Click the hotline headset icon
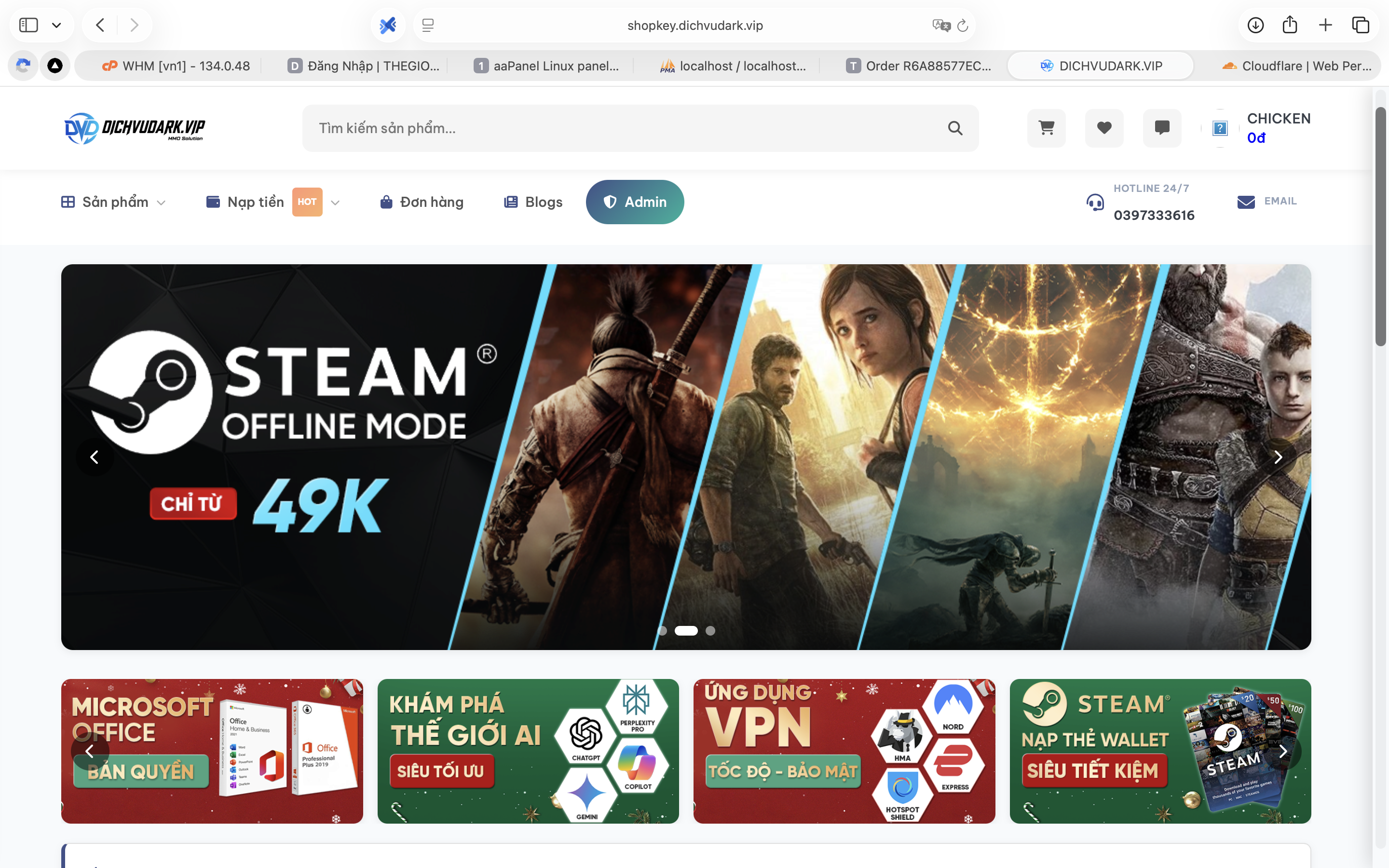Screen dimensions: 1389x868 click(1095, 202)
